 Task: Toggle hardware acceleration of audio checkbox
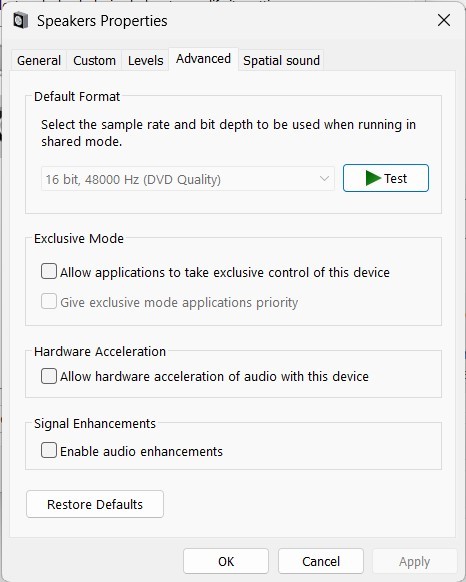[49, 376]
